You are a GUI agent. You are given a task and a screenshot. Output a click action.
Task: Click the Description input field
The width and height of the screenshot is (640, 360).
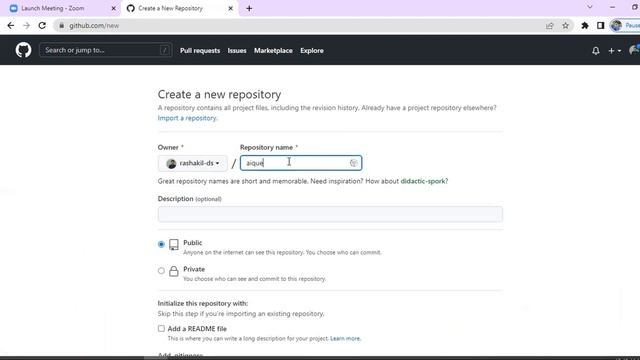click(330, 214)
